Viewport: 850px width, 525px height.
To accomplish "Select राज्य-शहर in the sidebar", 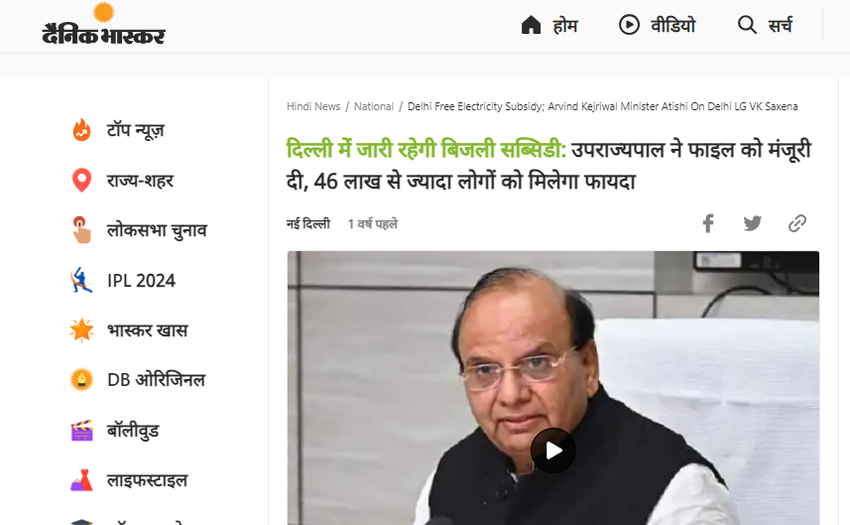I will coord(140,180).
